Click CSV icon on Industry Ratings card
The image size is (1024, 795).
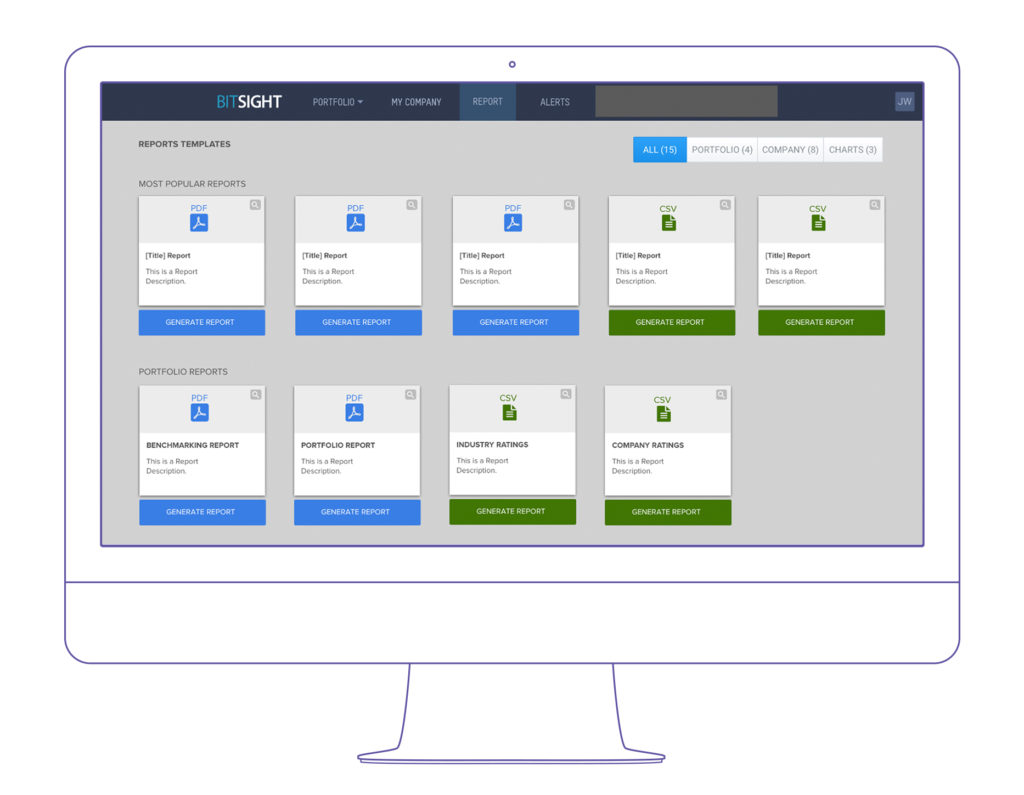pyautogui.click(x=509, y=412)
